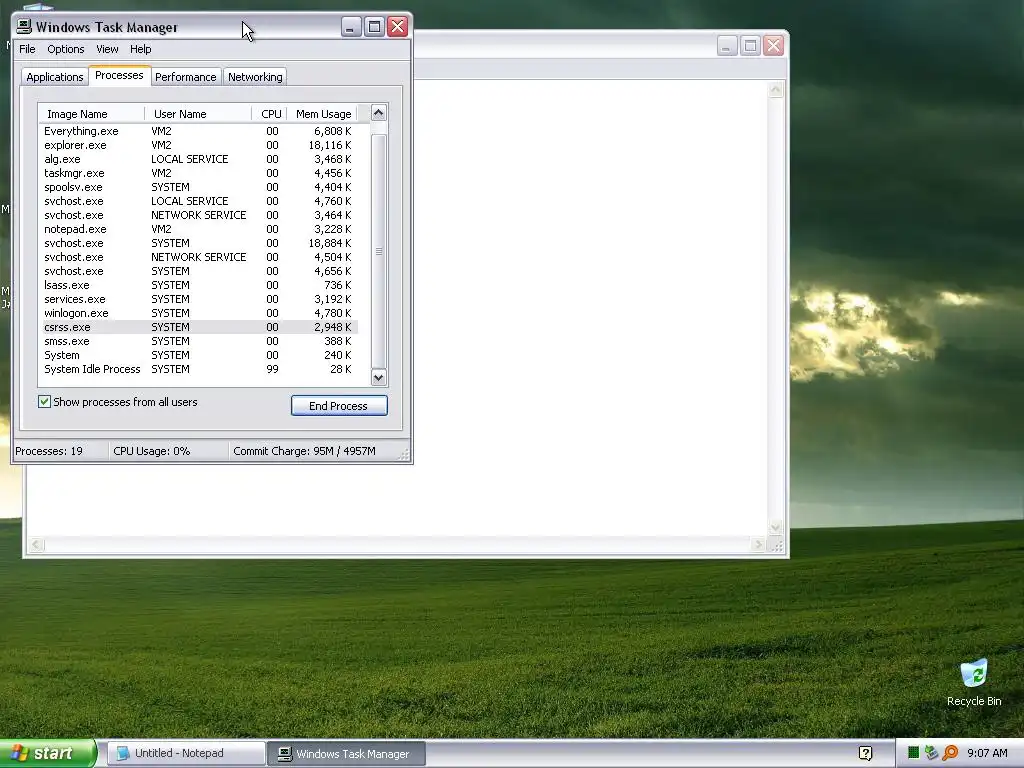This screenshot has width=1024, height=768.
Task: Click the Notepad vertical scrollbar up arrow
Action: click(776, 89)
